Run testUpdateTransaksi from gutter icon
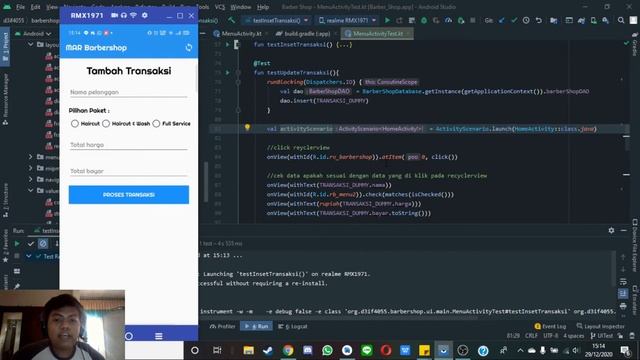The height and width of the screenshot is (360, 640). click(x=228, y=73)
